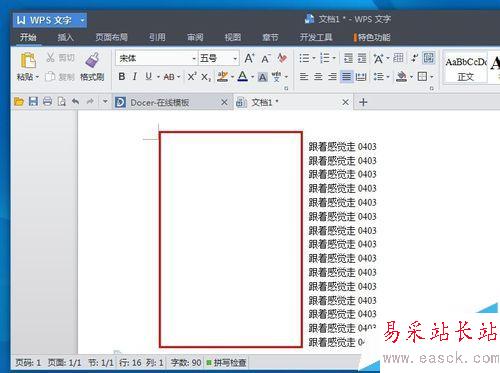Click inside the red-bordered text box
The image size is (500, 373).
231,239
